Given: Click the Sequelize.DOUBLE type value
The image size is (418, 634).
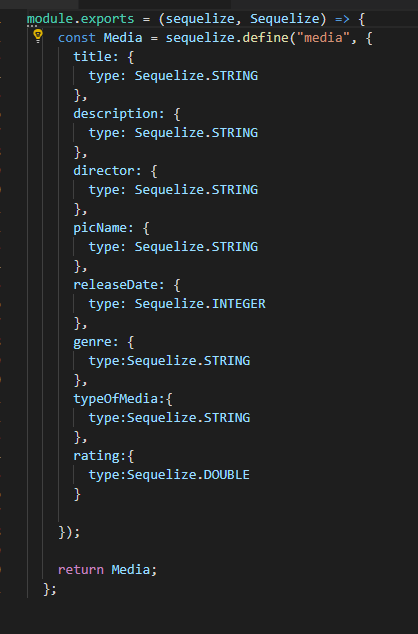Looking at the screenshot, I should pos(188,475).
